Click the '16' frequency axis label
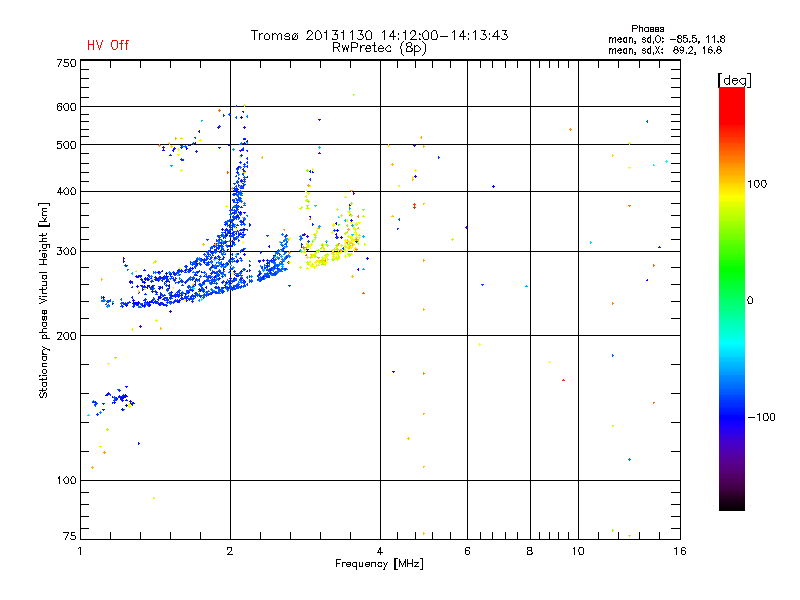Image resolution: width=800 pixels, height=600 pixels. click(x=680, y=551)
